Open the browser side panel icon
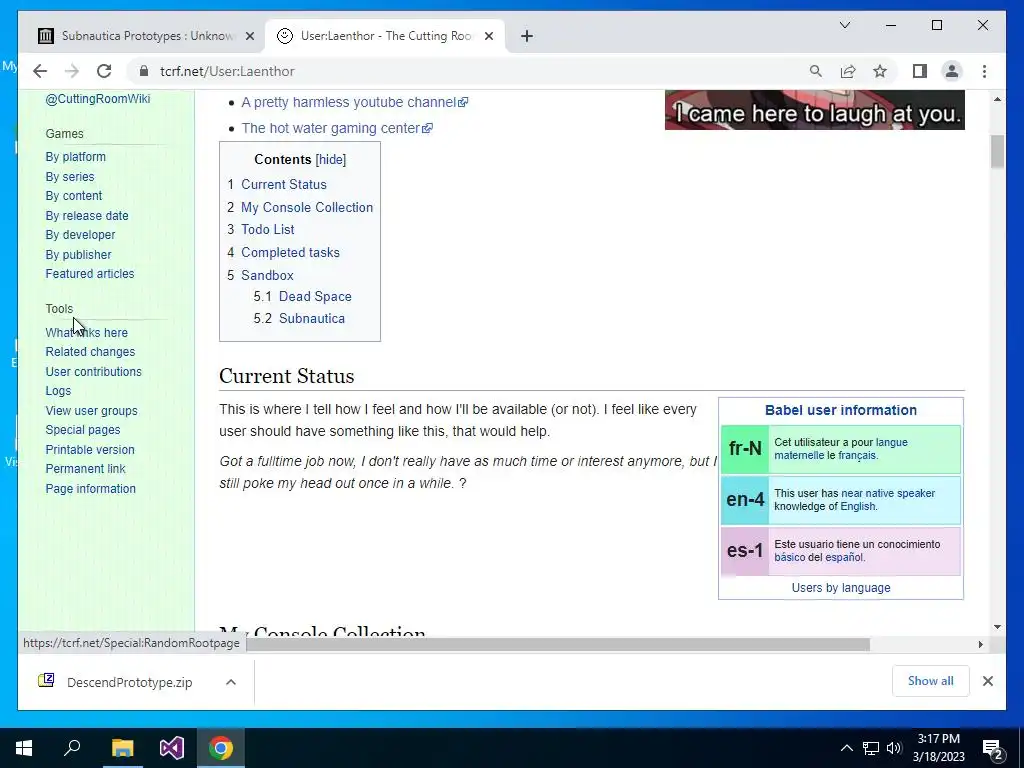This screenshot has height=768, width=1024. [920, 71]
